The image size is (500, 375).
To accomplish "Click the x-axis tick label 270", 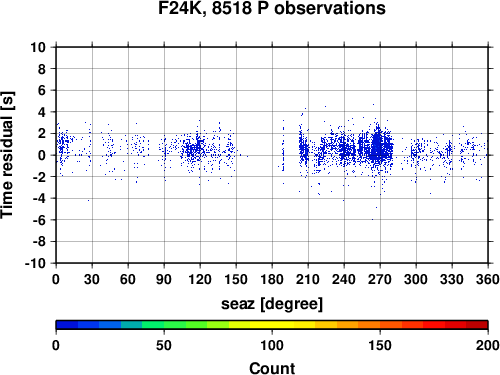I will (380, 279).
